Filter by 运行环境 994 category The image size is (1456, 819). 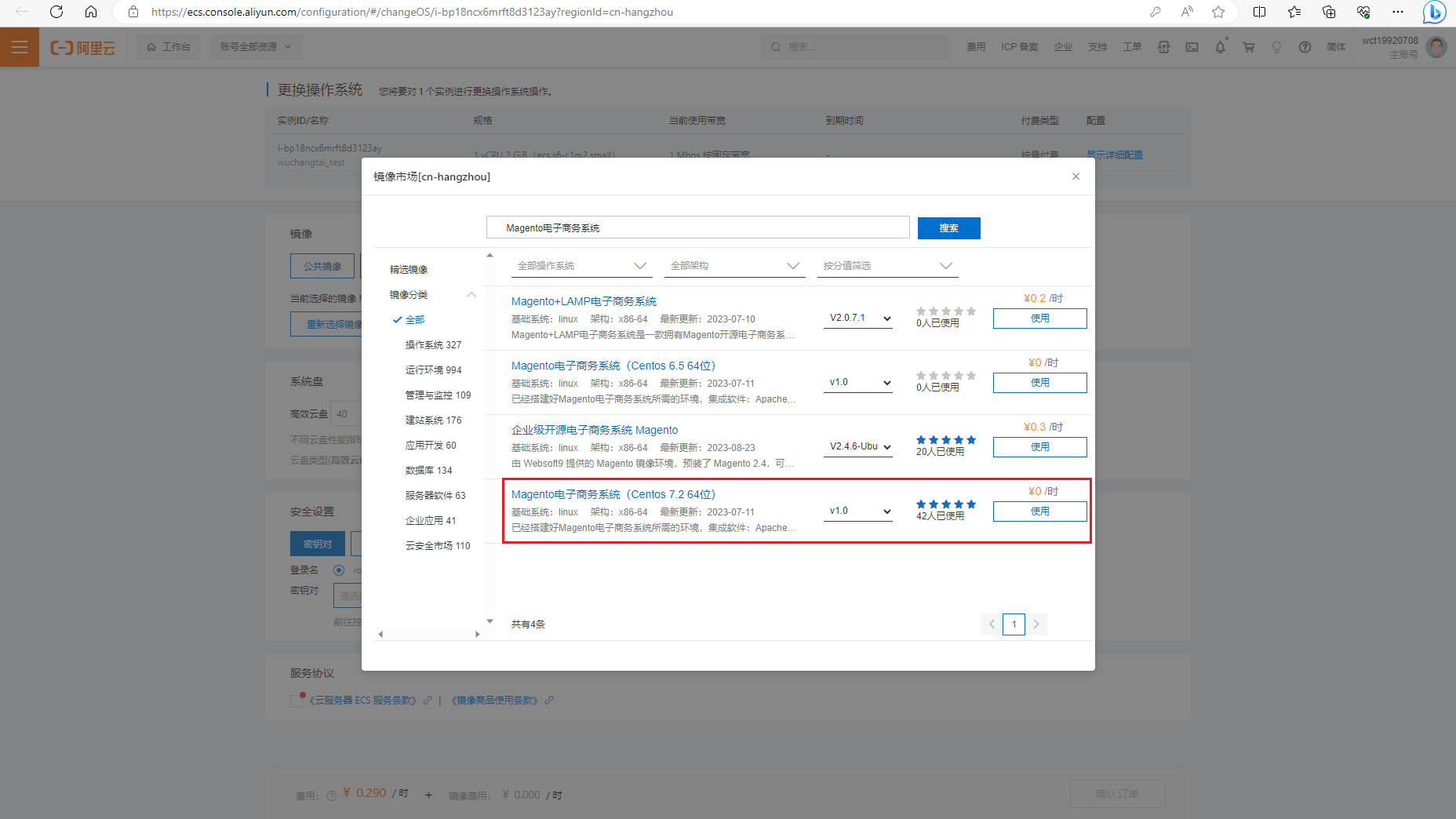(x=433, y=370)
